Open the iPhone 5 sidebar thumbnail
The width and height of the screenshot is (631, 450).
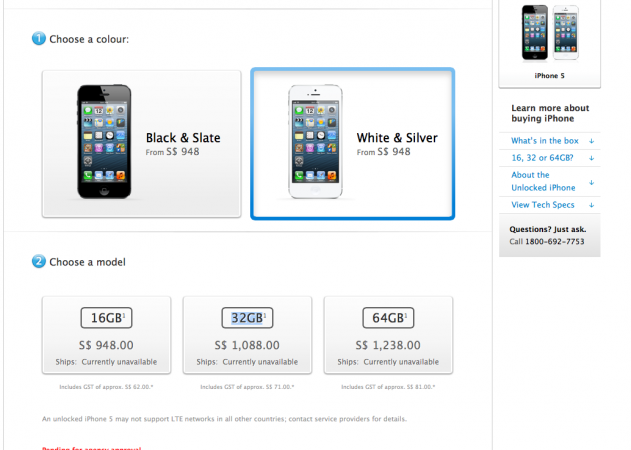point(550,42)
